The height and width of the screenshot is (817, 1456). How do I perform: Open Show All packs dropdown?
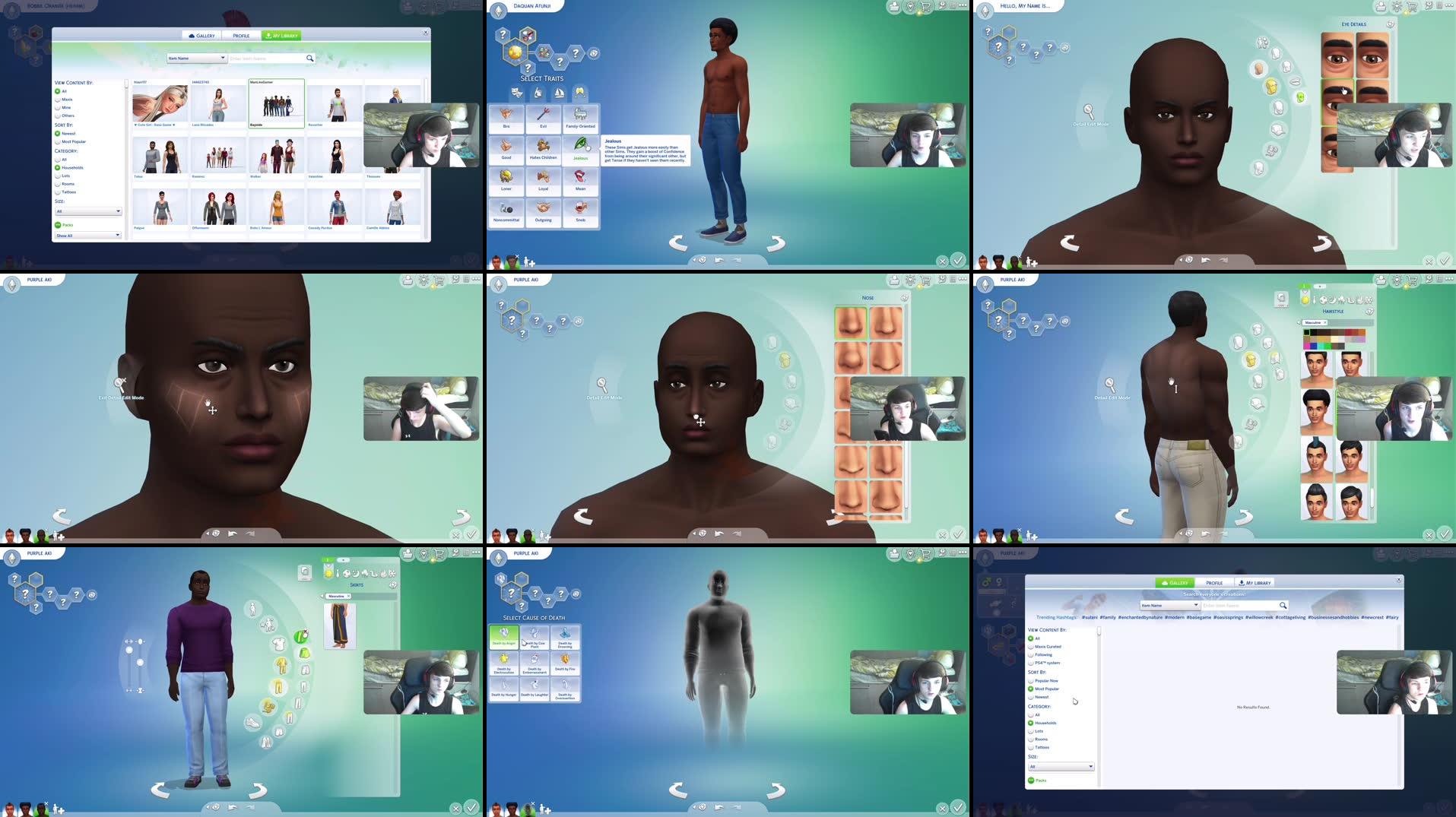click(88, 236)
